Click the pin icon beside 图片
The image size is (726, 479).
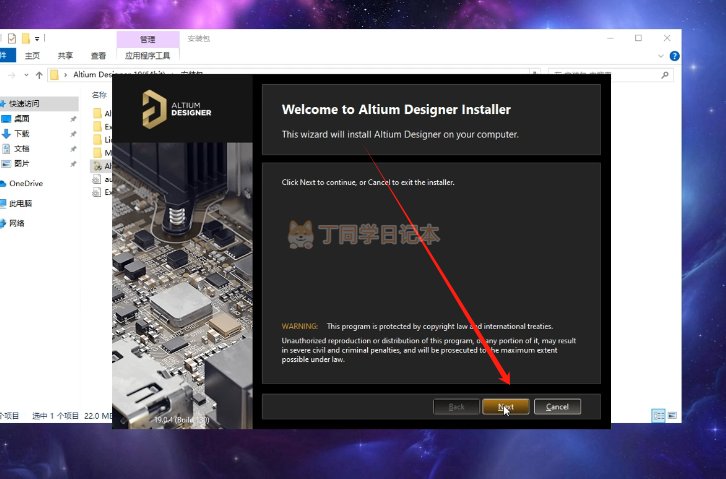[73, 164]
